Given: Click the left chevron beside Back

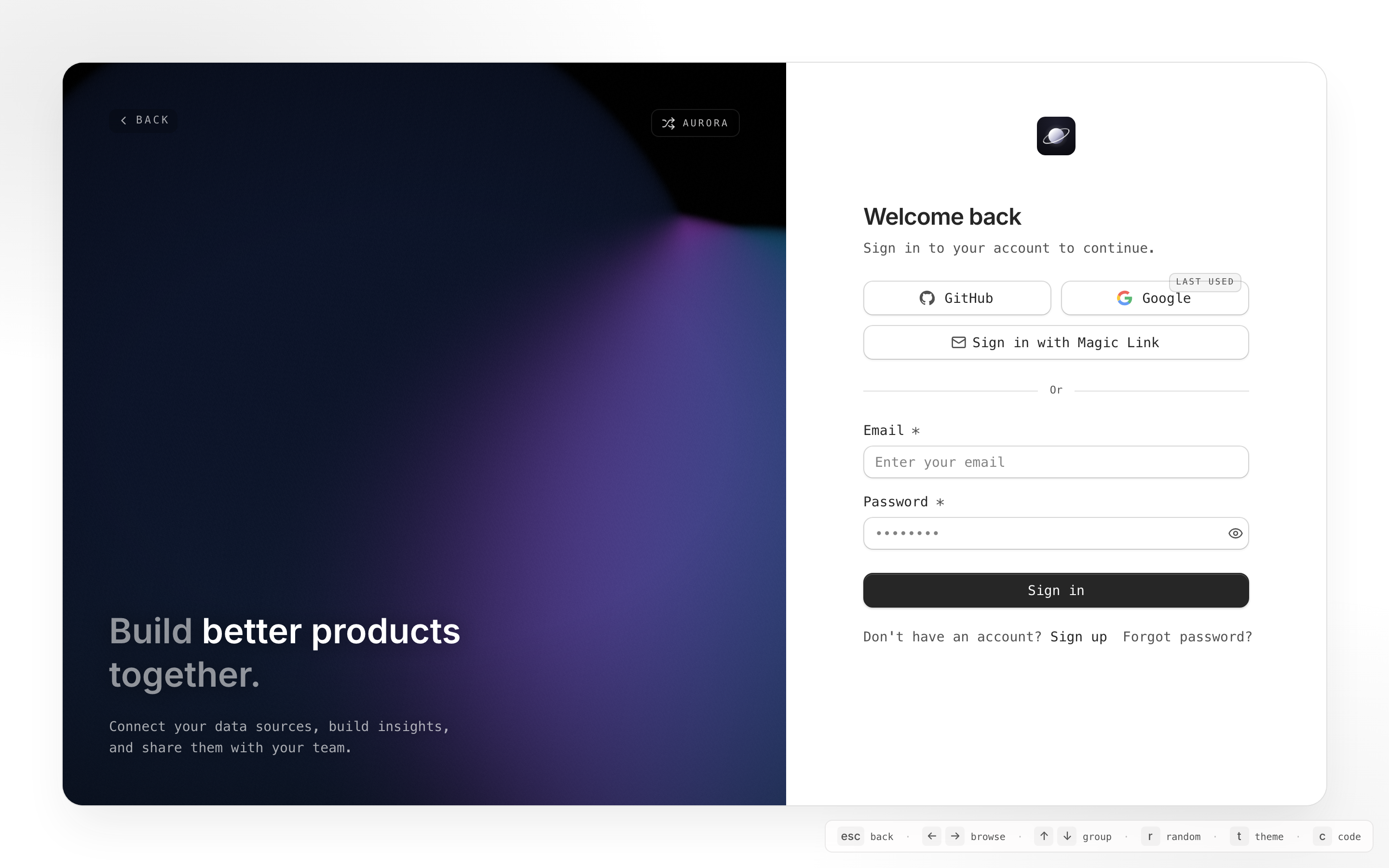Looking at the screenshot, I should tap(123, 120).
